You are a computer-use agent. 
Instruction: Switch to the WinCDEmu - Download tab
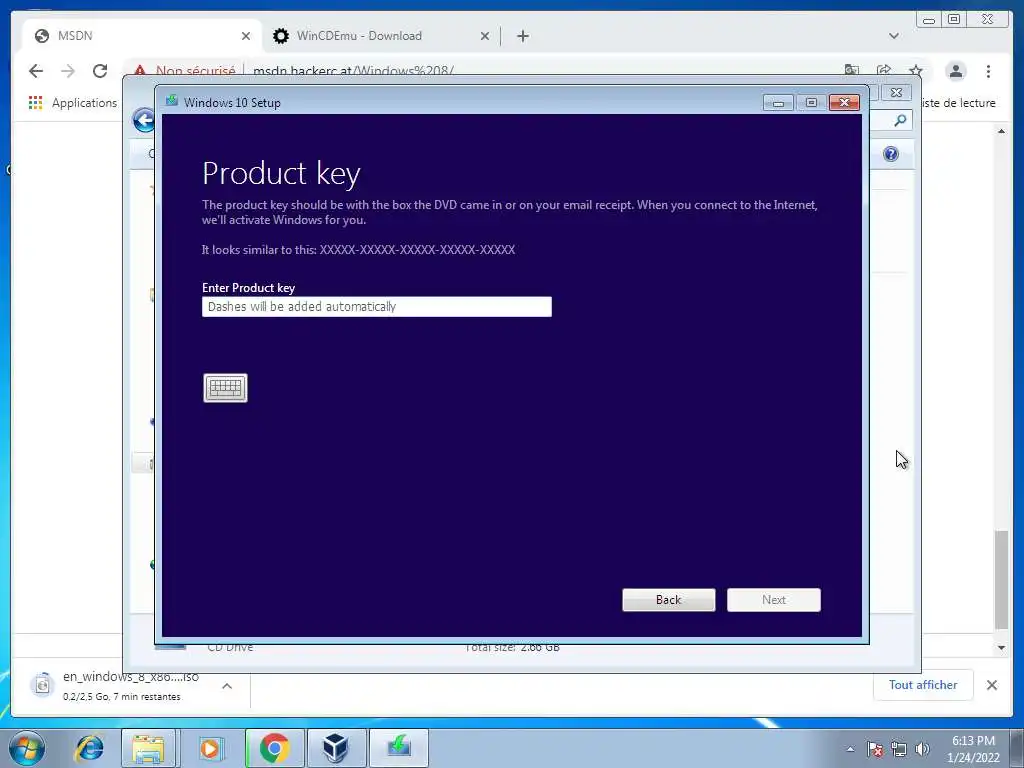click(x=382, y=36)
